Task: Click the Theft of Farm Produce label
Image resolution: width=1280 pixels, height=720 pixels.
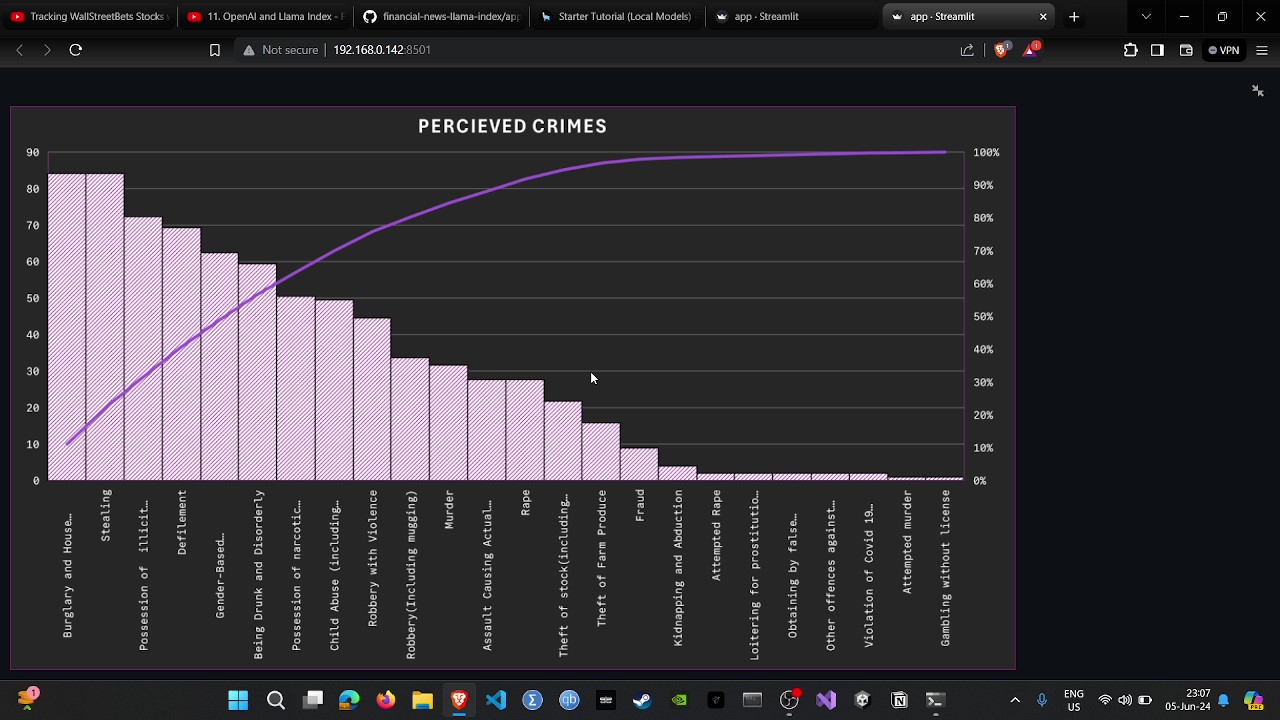Action: tap(601, 558)
